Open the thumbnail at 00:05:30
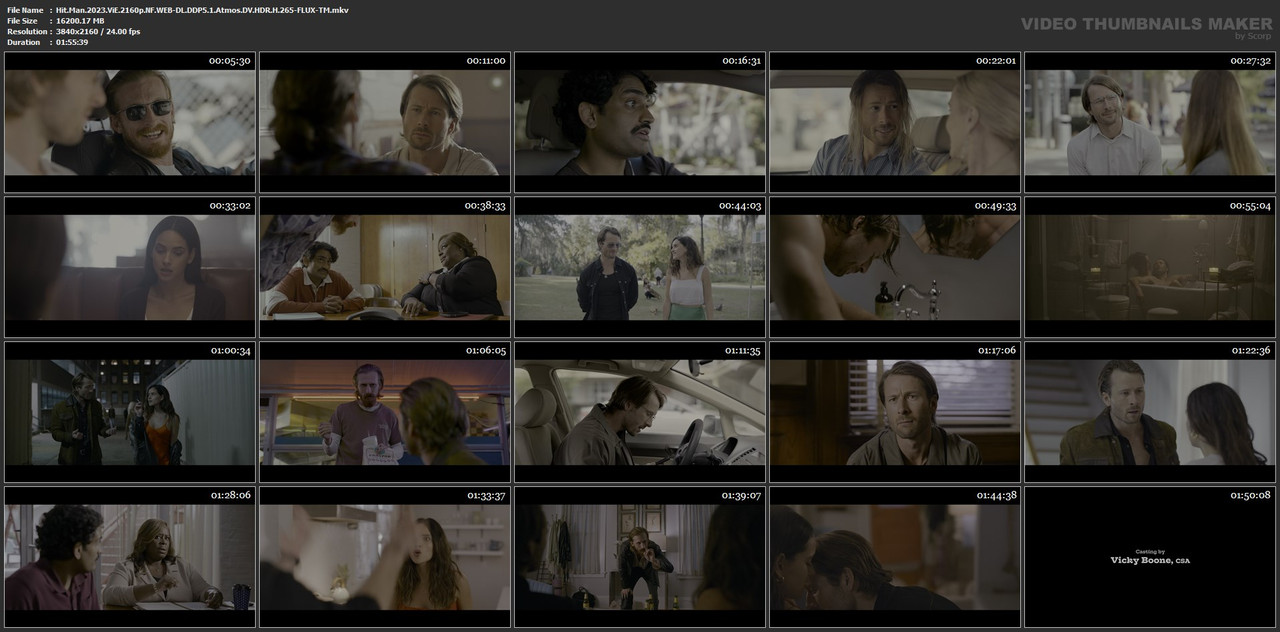Viewport: 1280px width, 632px height. point(130,122)
